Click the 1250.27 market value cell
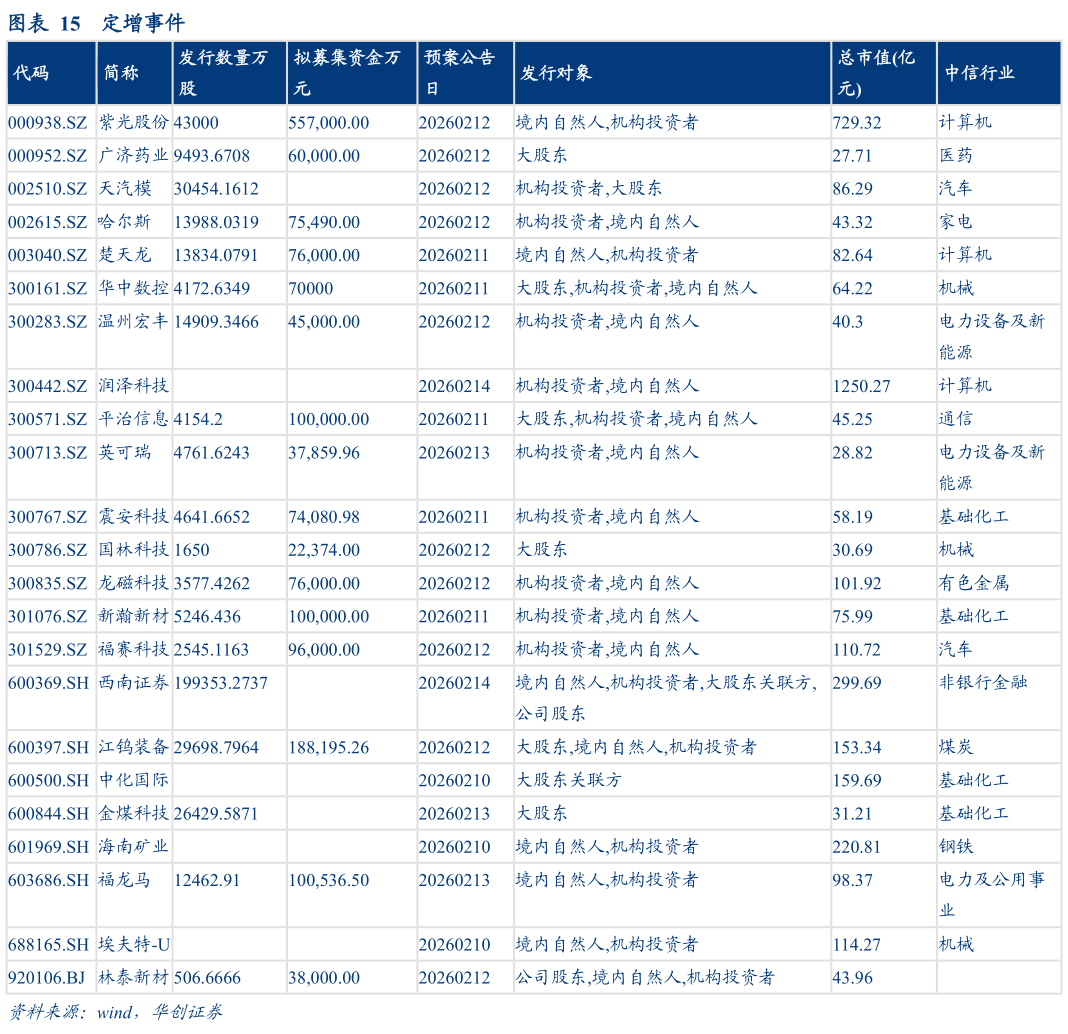 (861, 386)
